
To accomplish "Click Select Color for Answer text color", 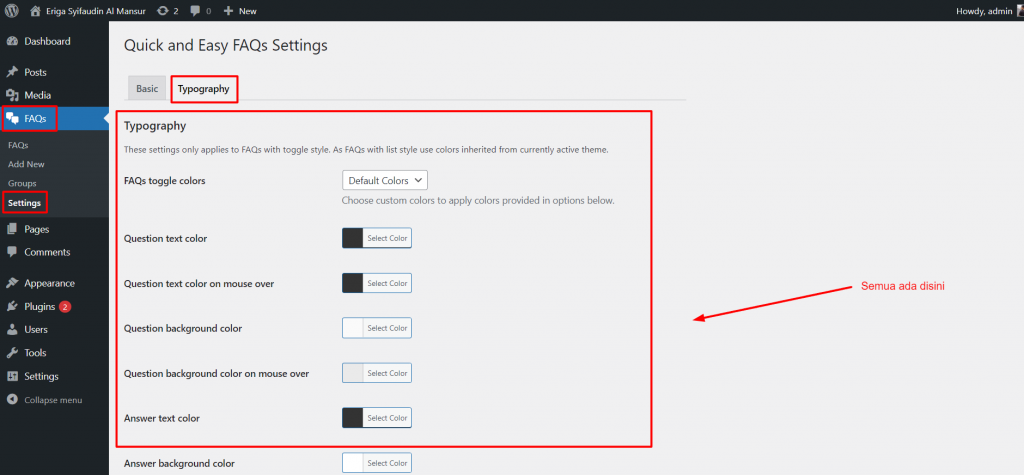I will pyautogui.click(x=387, y=418).
